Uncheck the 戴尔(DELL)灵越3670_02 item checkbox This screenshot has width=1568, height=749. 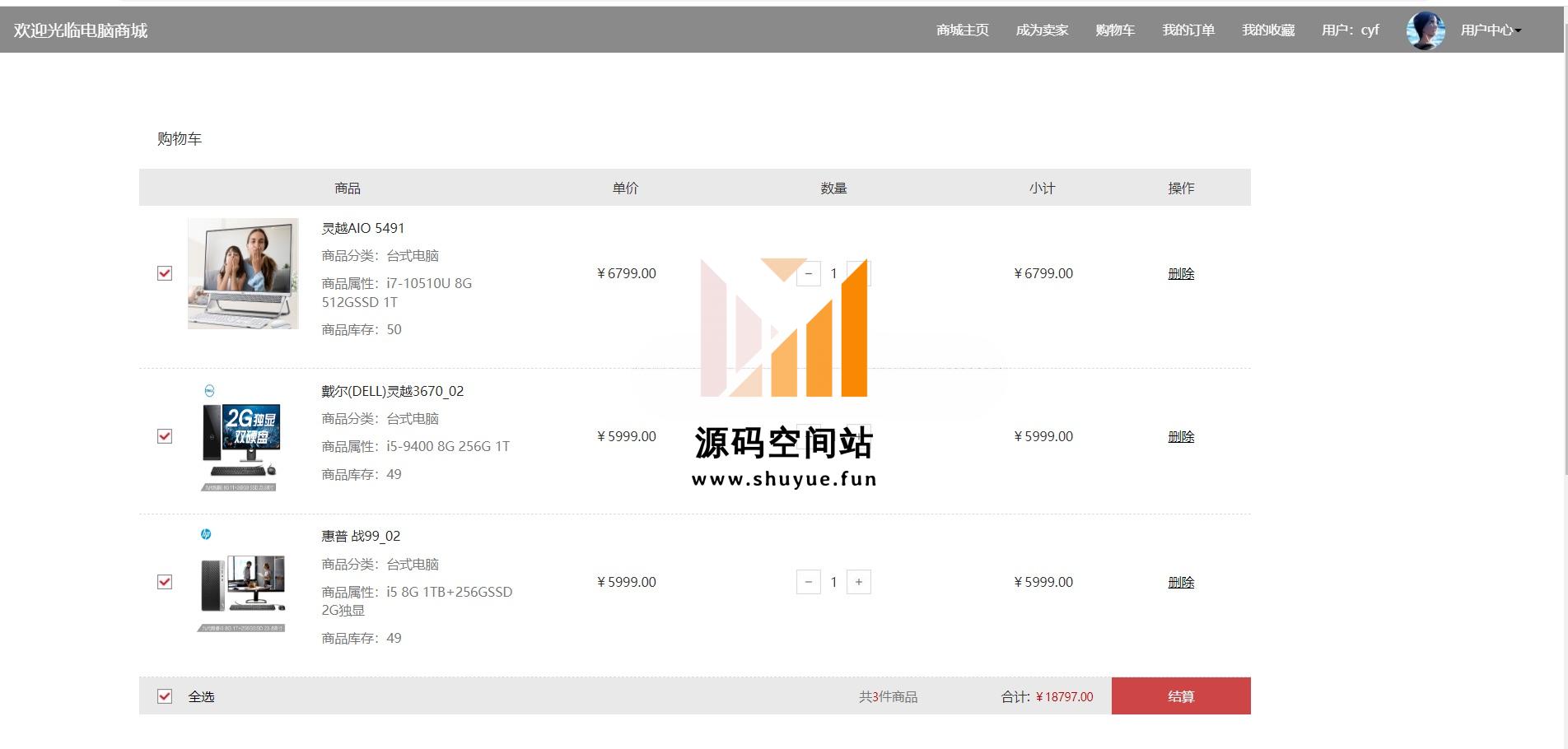pyautogui.click(x=165, y=436)
